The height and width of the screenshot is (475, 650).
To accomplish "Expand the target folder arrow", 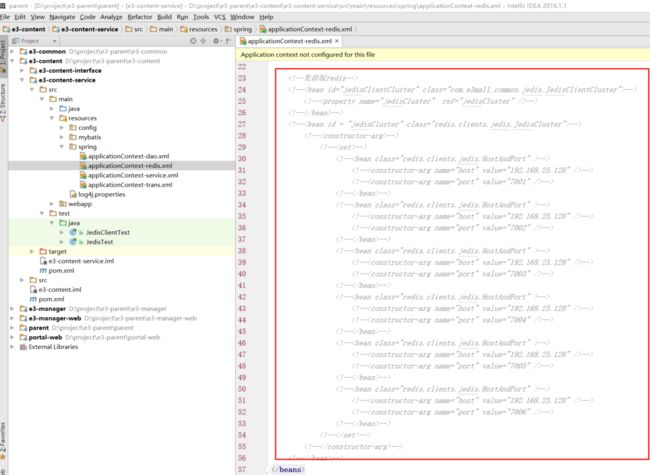I will click(x=32, y=252).
